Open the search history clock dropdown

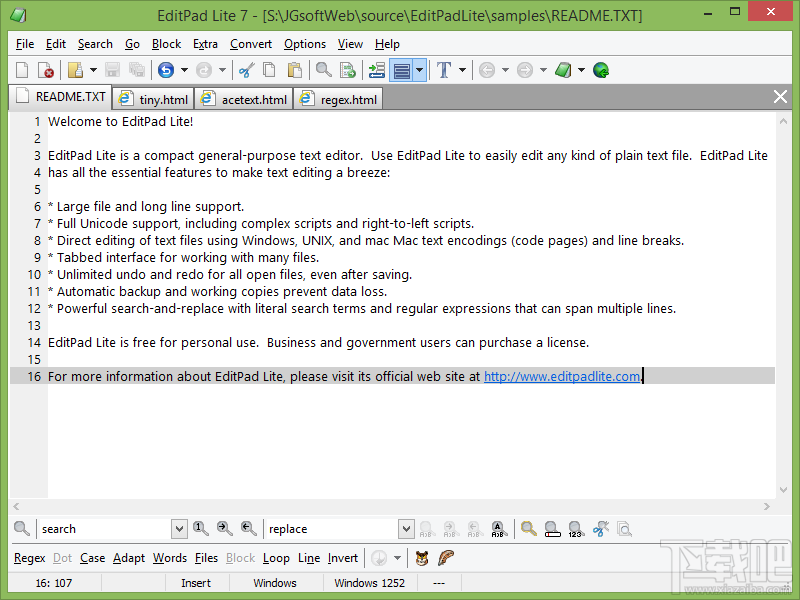(x=397, y=558)
